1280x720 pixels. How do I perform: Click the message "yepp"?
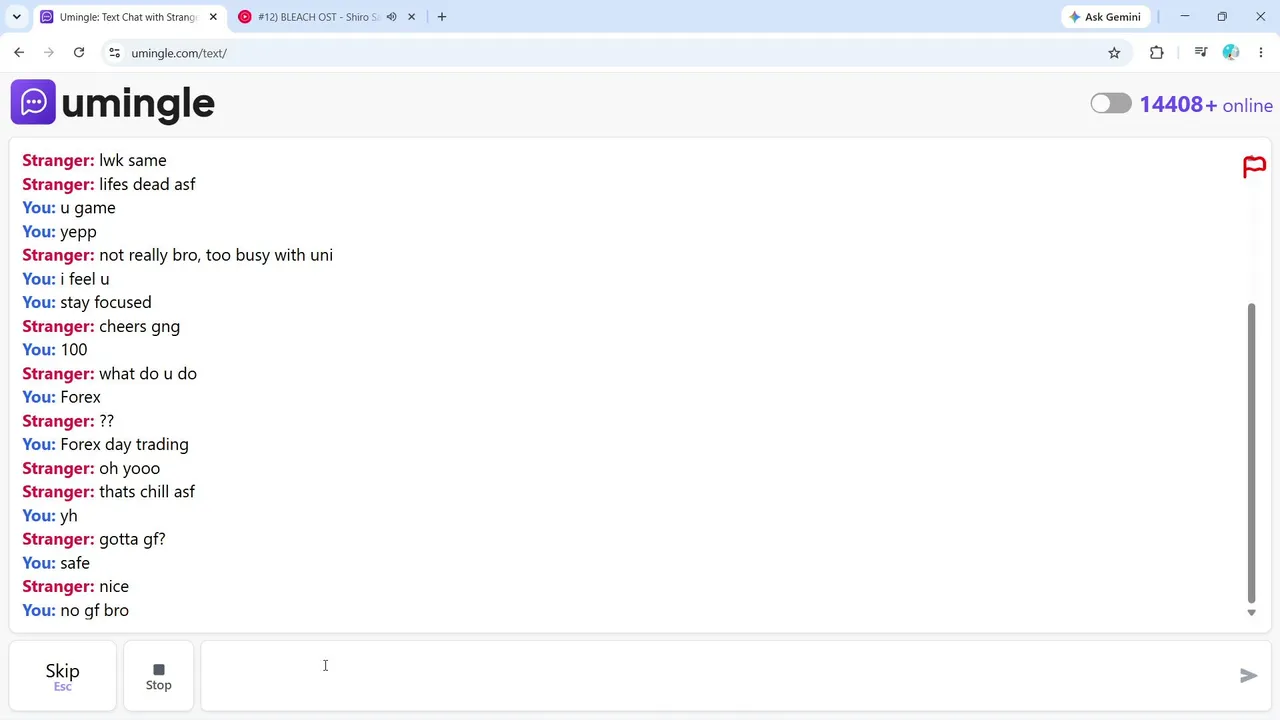tap(78, 232)
